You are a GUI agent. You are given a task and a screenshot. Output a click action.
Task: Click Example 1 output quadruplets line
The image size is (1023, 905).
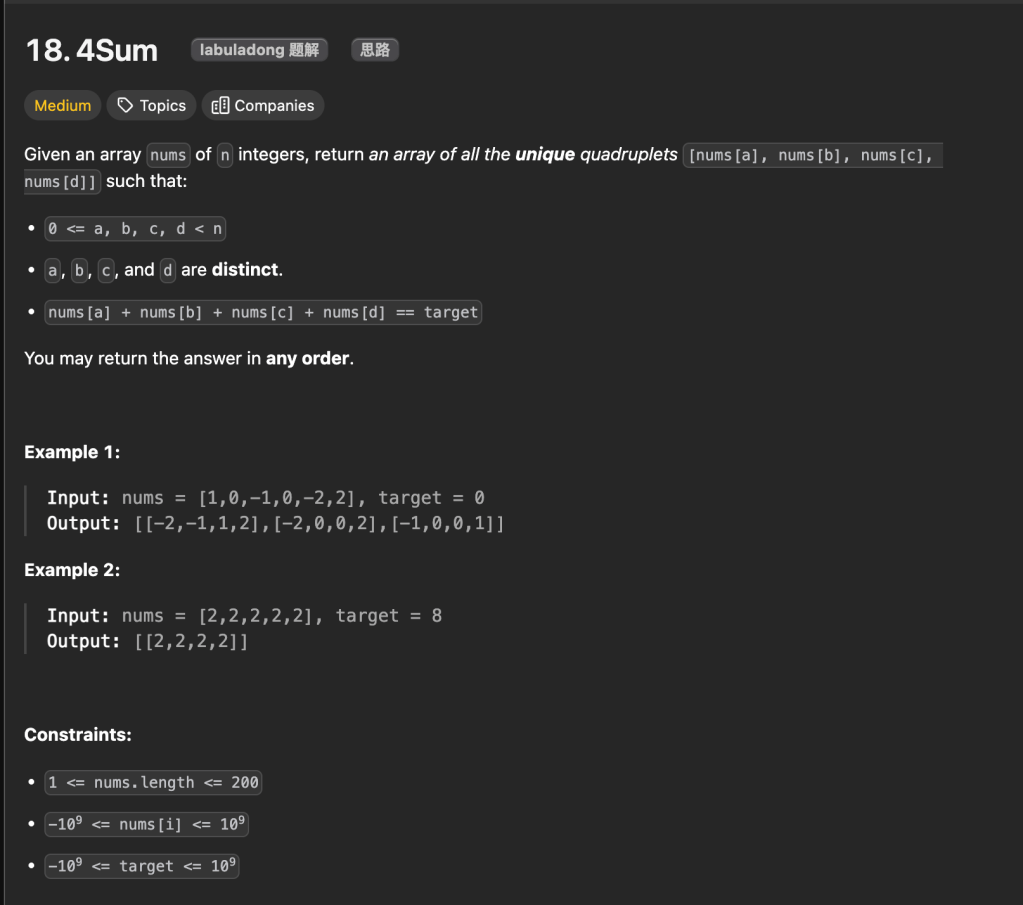(x=275, y=523)
